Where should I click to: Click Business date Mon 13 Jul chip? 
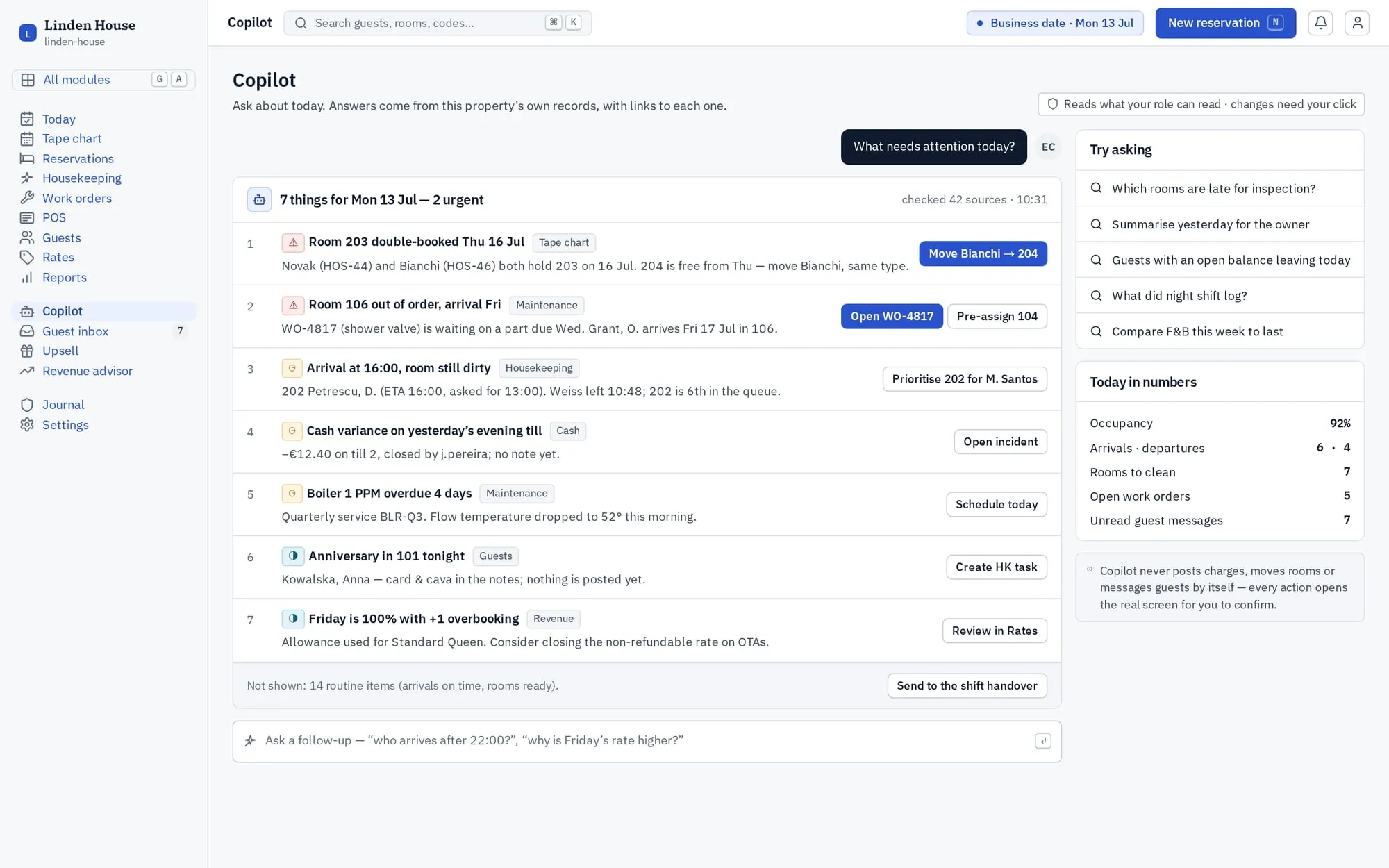click(1055, 23)
